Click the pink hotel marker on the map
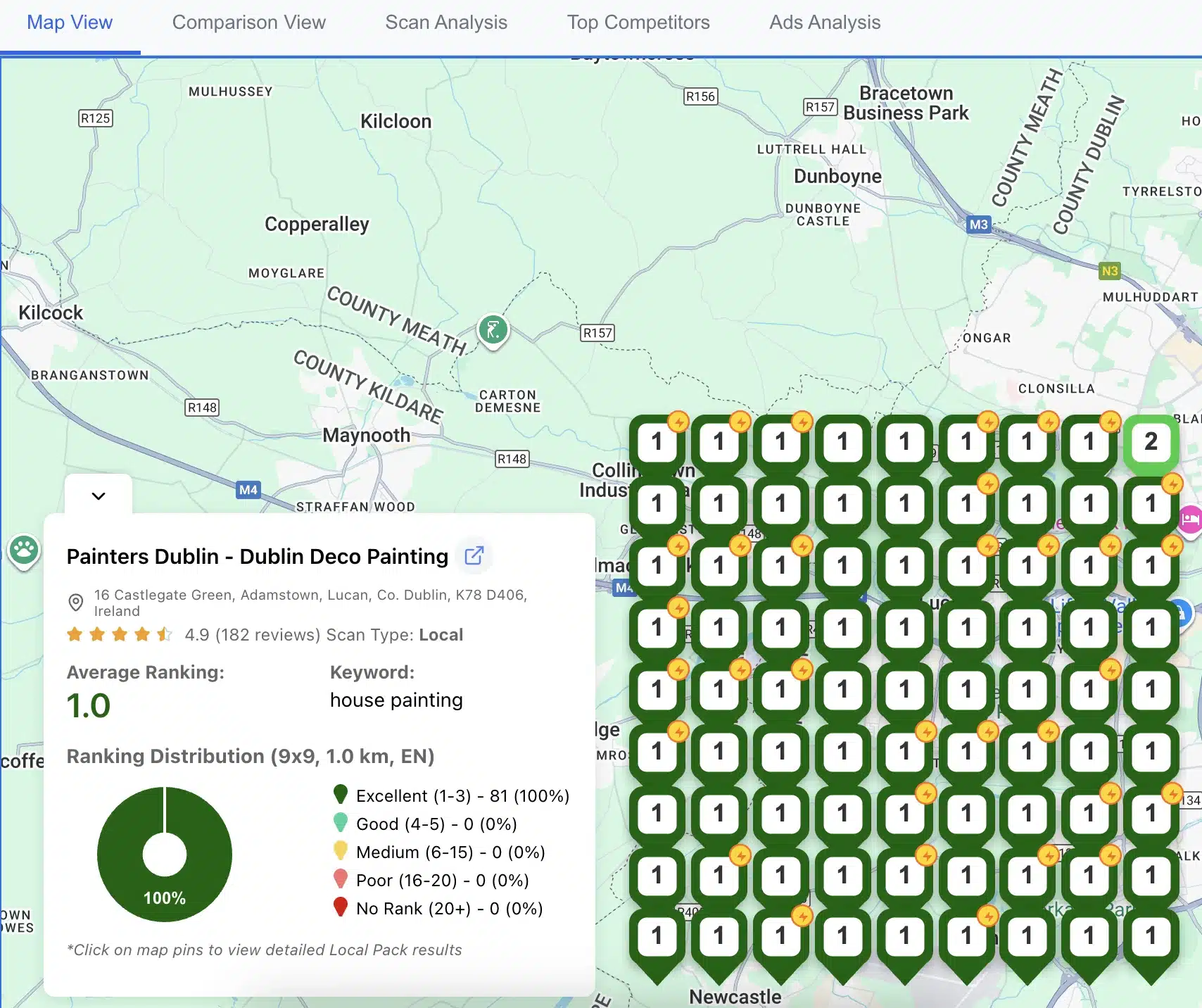The image size is (1202, 1008). pos(1189,519)
